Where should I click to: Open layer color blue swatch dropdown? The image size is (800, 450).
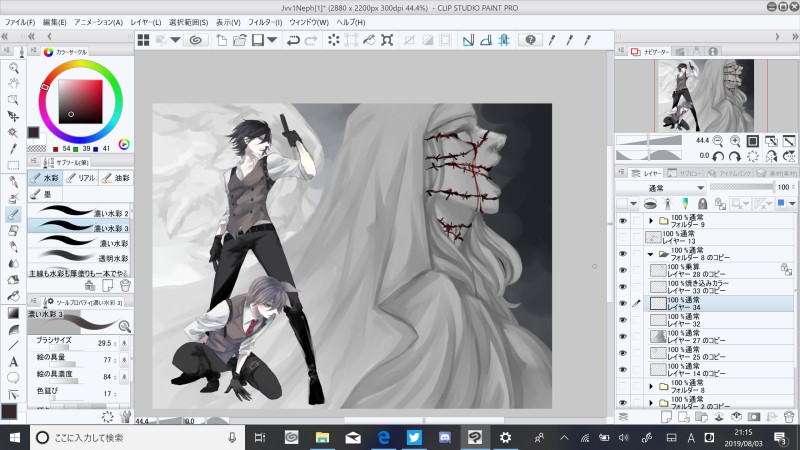792,204
